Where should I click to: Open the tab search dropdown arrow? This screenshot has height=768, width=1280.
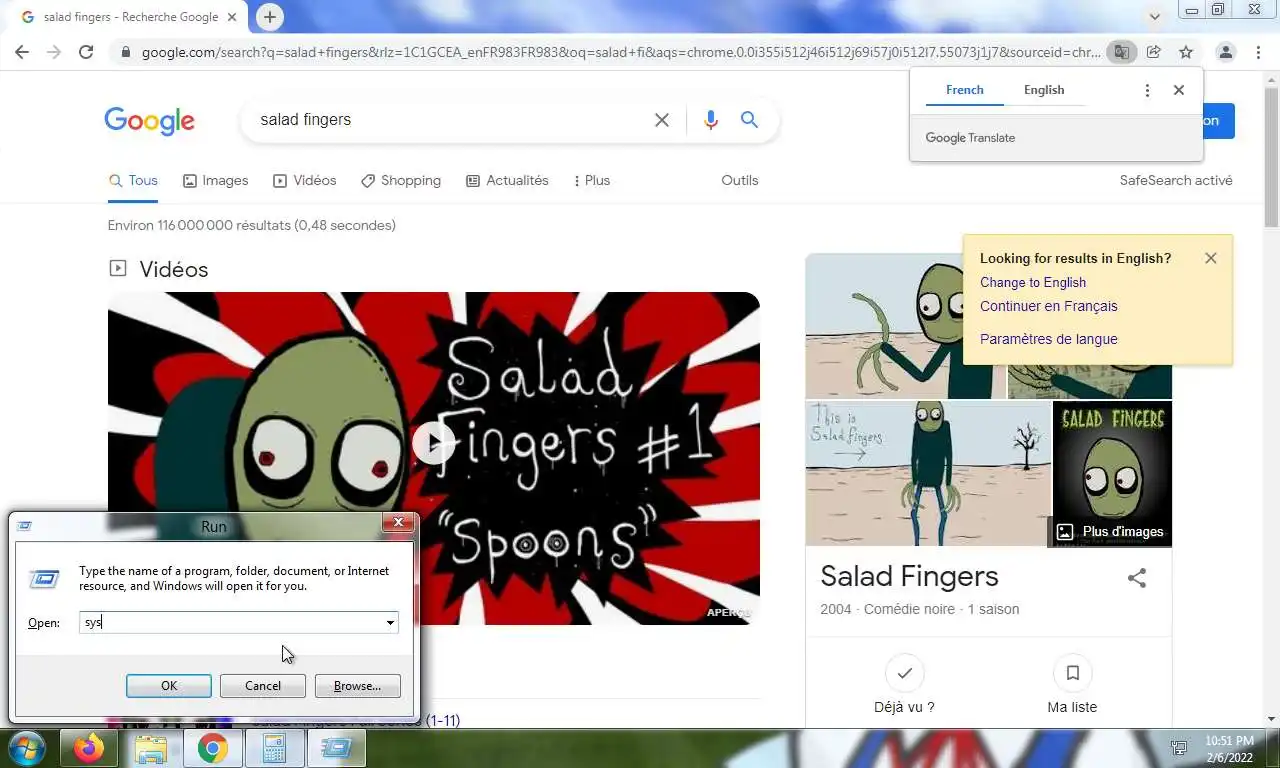(x=1154, y=17)
